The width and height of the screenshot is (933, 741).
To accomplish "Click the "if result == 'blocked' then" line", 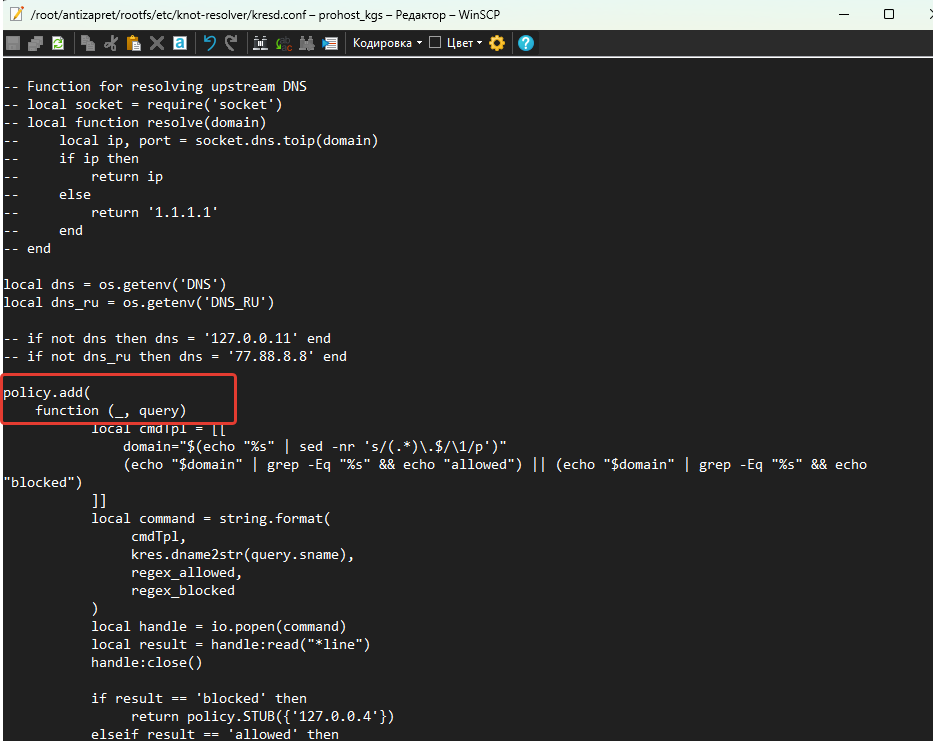I will click(x=199, y=698).
